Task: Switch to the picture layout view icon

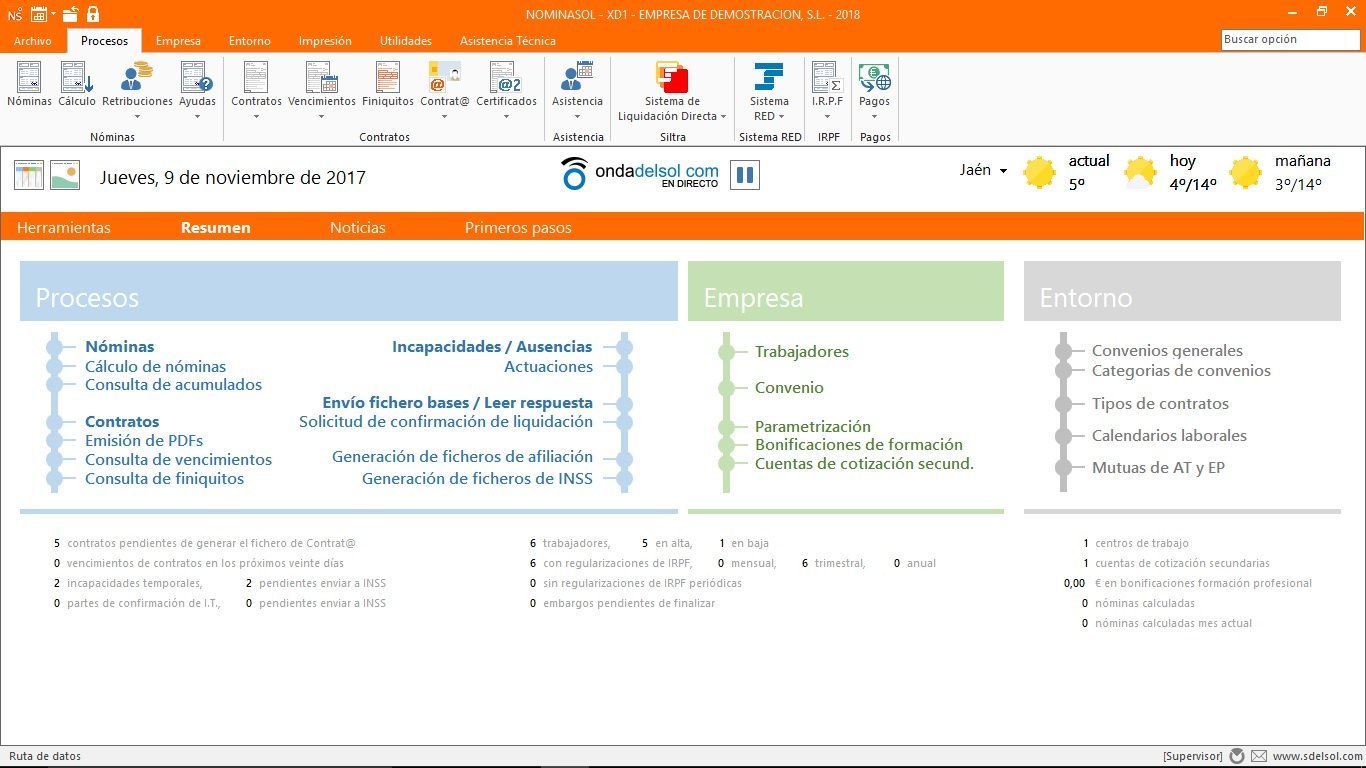Action: tap(65, 175)
